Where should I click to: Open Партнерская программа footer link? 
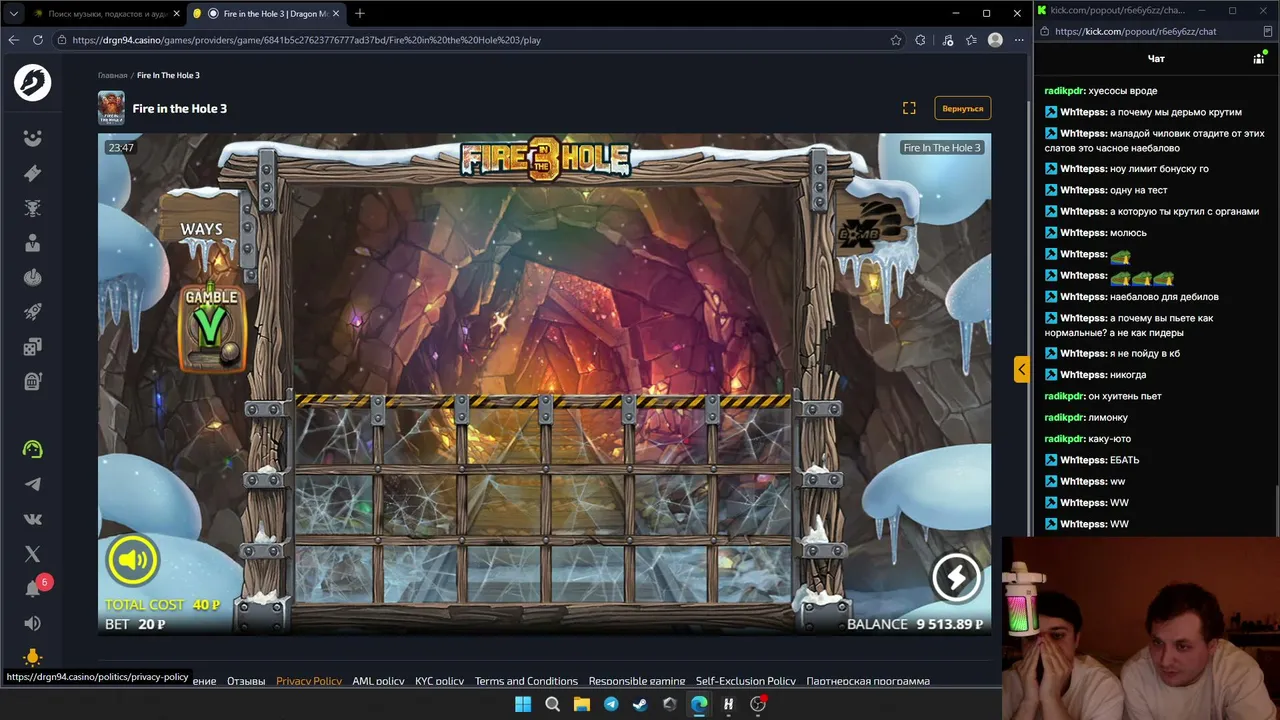(x=868, y=681)
